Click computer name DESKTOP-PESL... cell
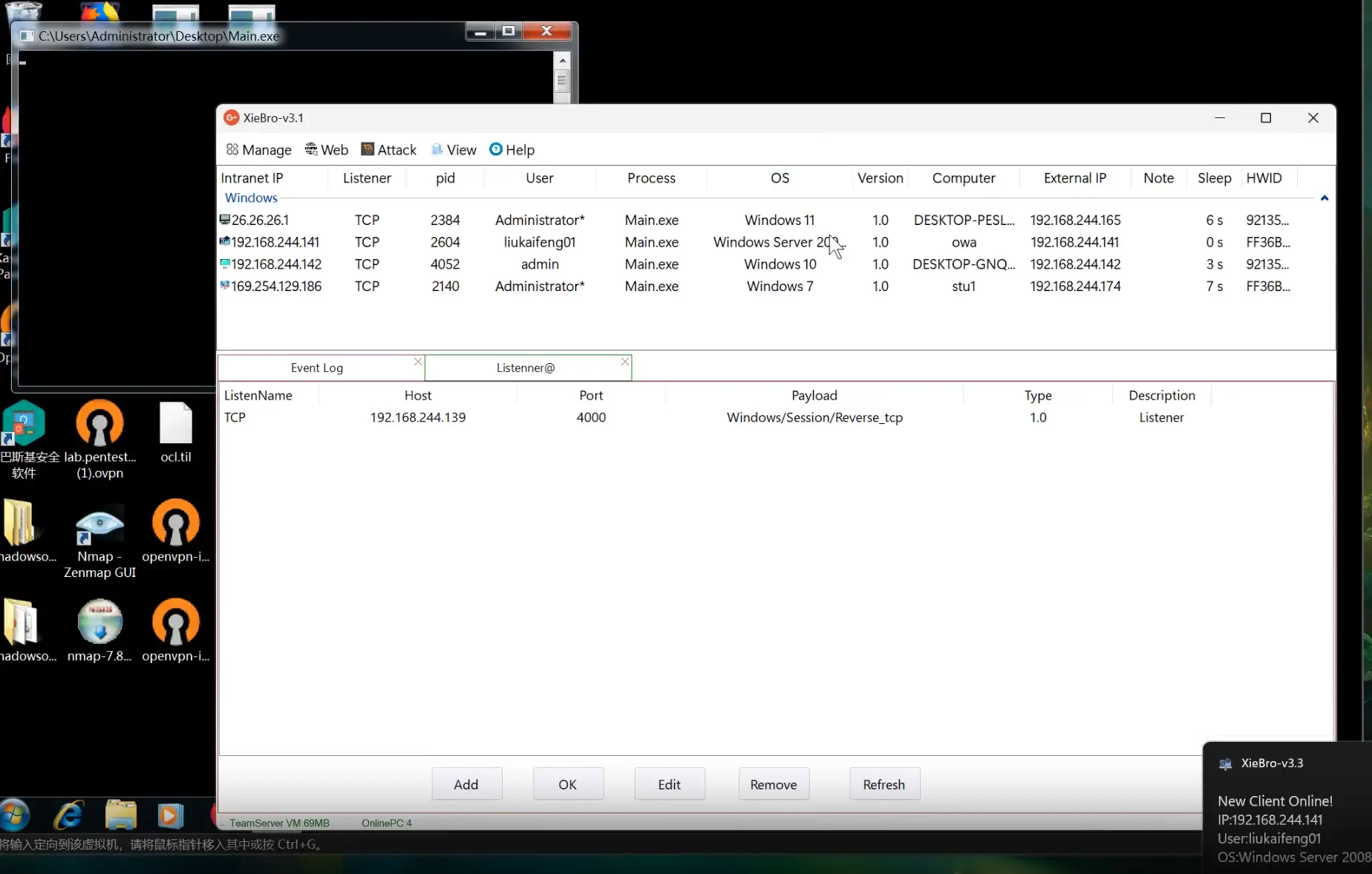The width and height of the screenshot is (1372, 874). click(x=964, y=220)
